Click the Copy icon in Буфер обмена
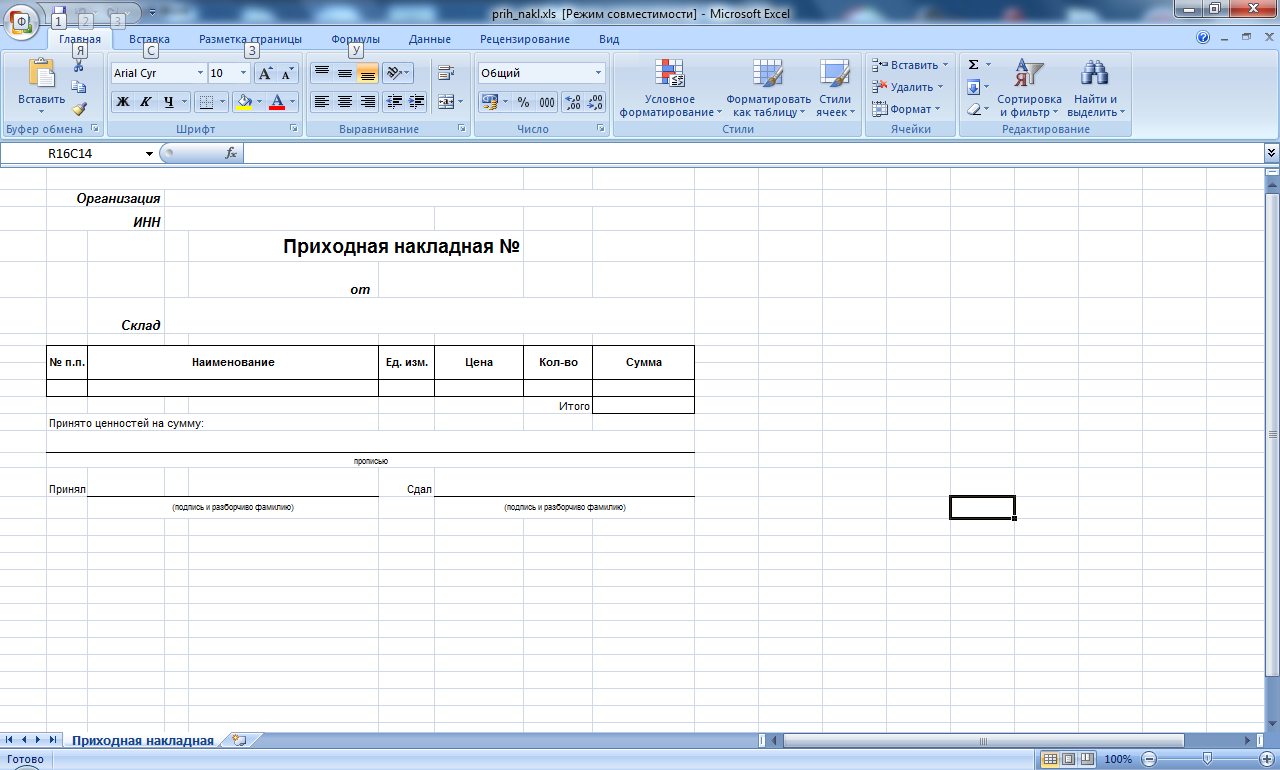Image resolution: width=1280 pixels, height=770 pixels. [x=79, y=88]
